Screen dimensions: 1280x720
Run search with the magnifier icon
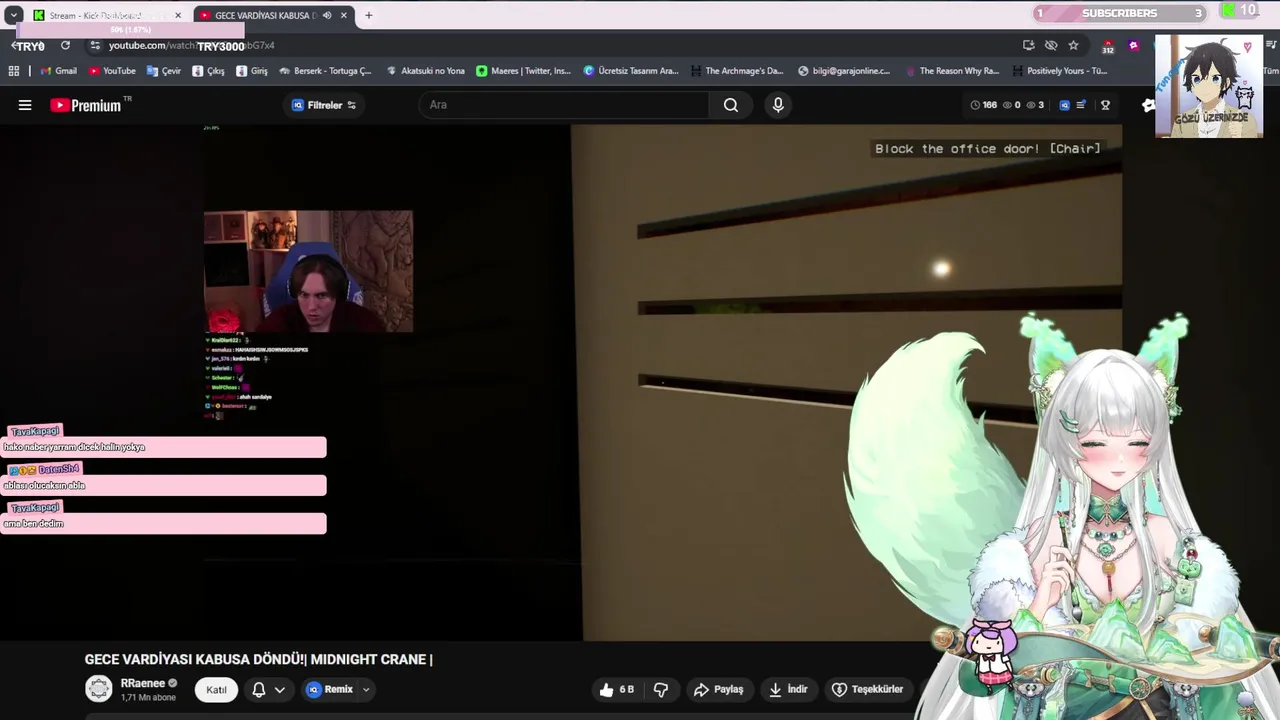tap(731, 105)
